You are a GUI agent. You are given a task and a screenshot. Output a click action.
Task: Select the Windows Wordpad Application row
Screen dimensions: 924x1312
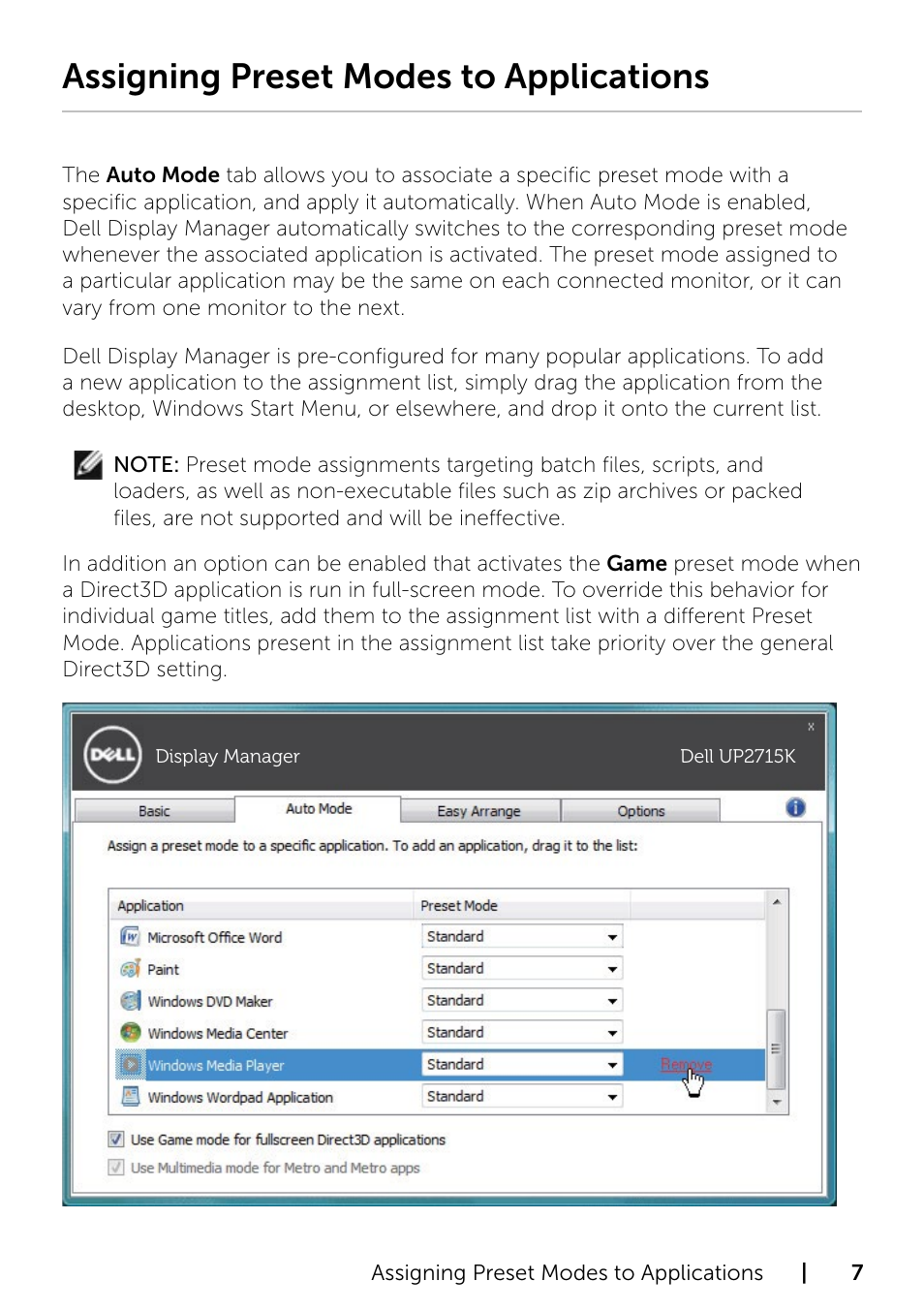pyautogui.click(x=438, y=1097)
